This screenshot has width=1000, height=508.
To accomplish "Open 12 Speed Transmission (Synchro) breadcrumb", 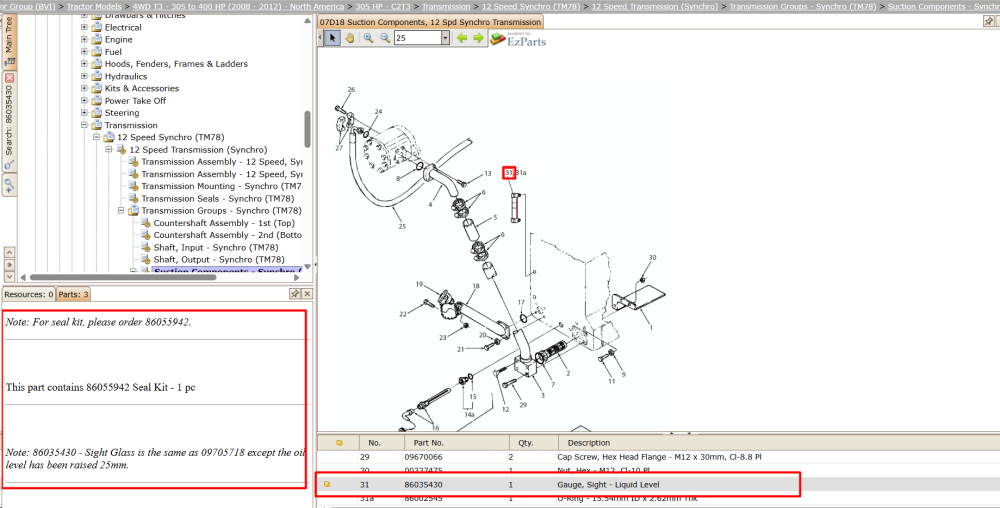I will tap(654, 6).
